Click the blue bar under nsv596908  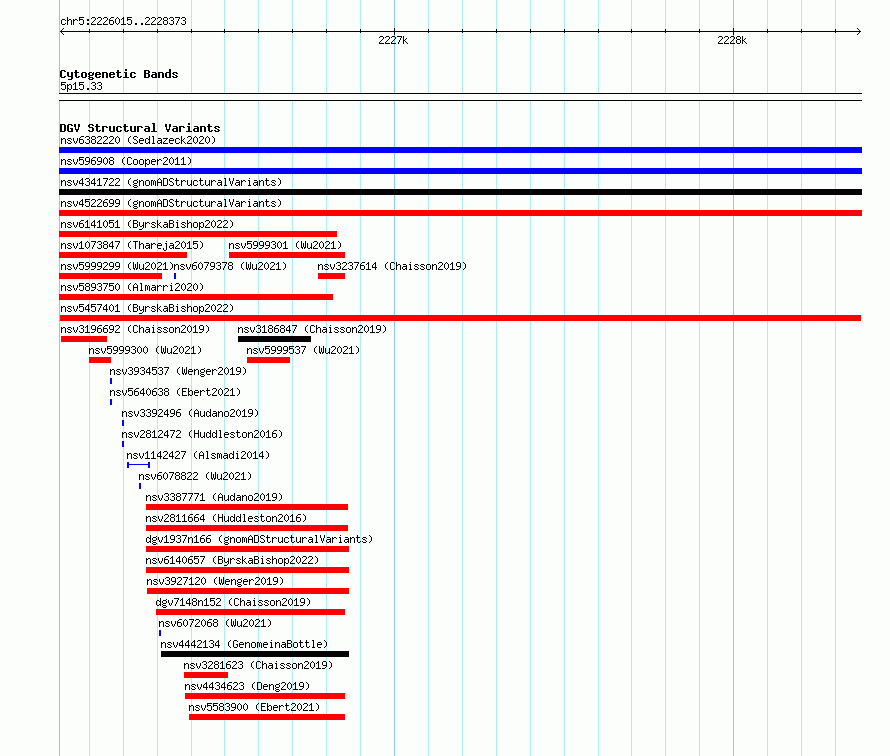click(x=460, y=171)
